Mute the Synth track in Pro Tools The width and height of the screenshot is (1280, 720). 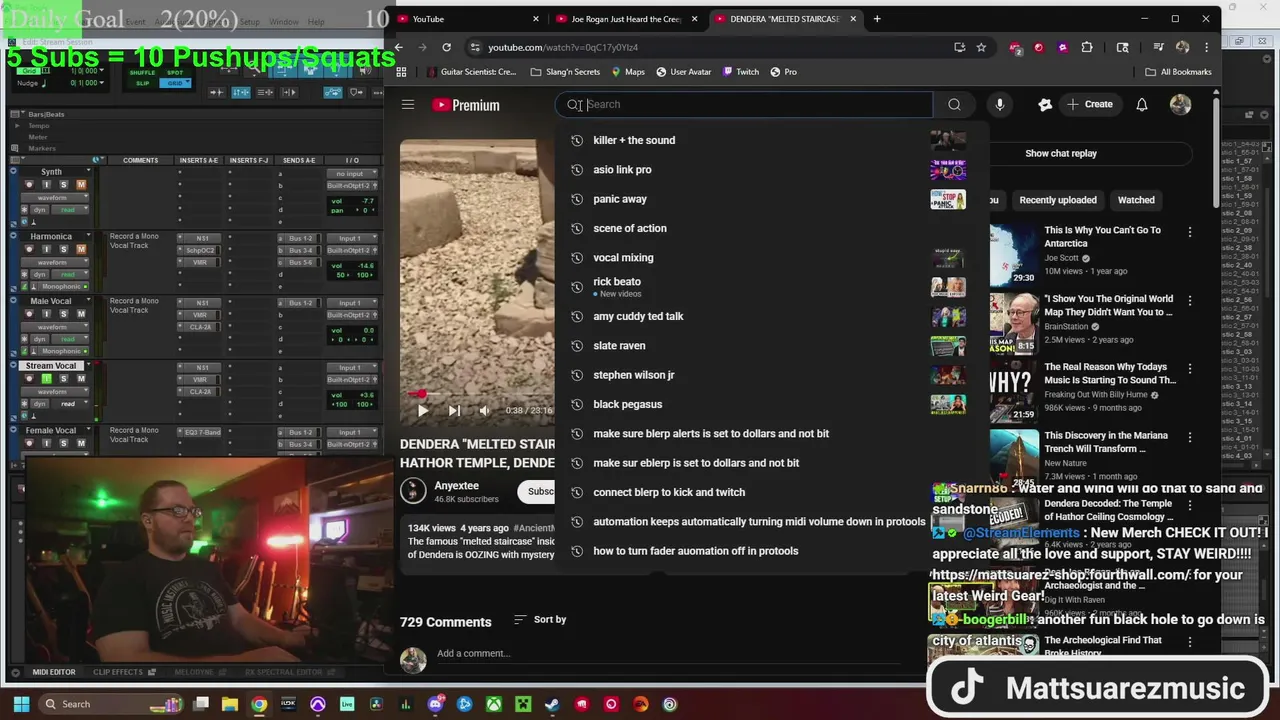(x=81, y=185)
